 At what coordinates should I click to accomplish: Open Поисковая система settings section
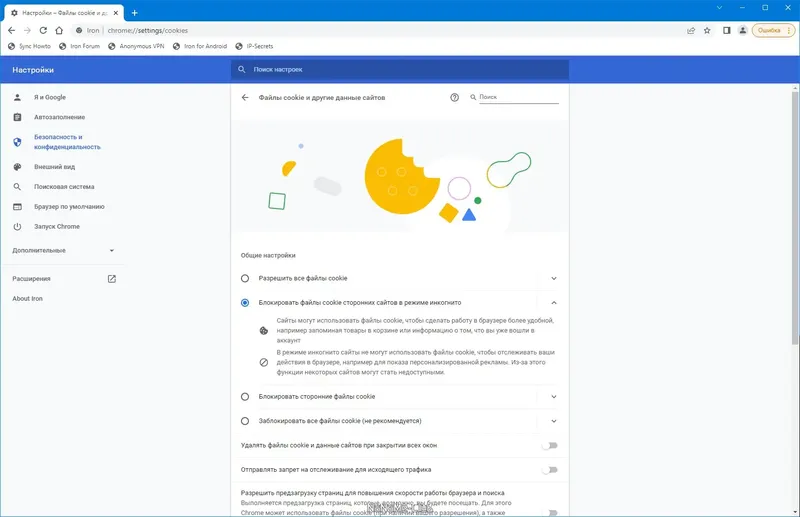pyautogui.click(x=64, y=187)
